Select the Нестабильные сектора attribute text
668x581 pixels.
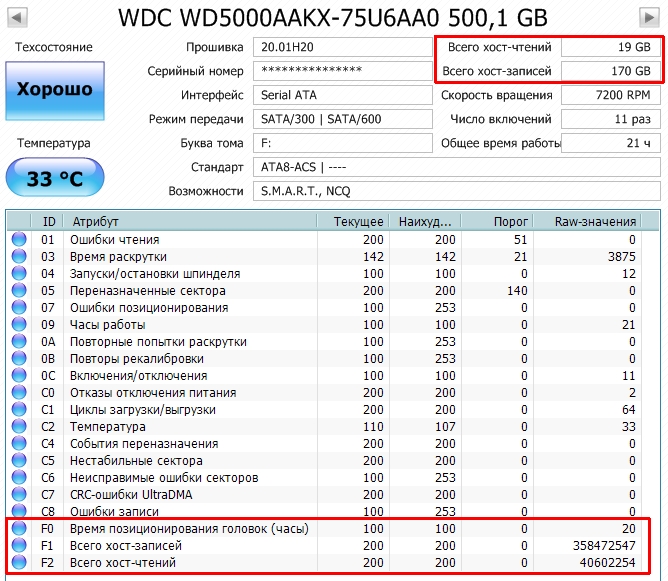coord(136,460)
